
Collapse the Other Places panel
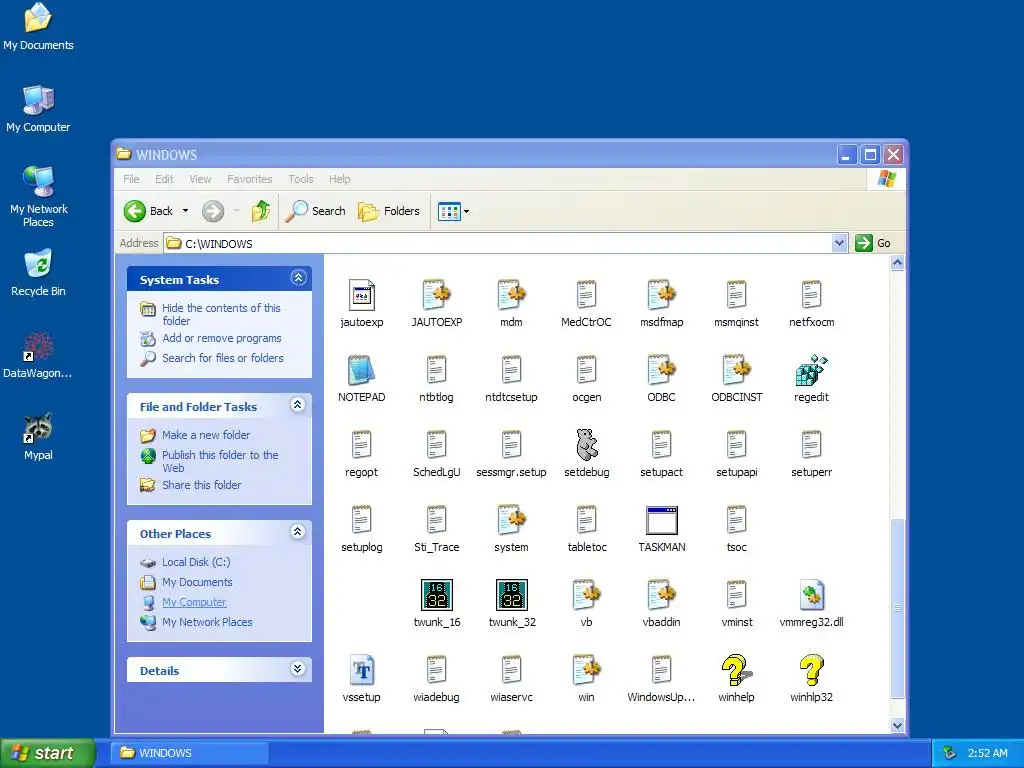click(x=298, y=532)
